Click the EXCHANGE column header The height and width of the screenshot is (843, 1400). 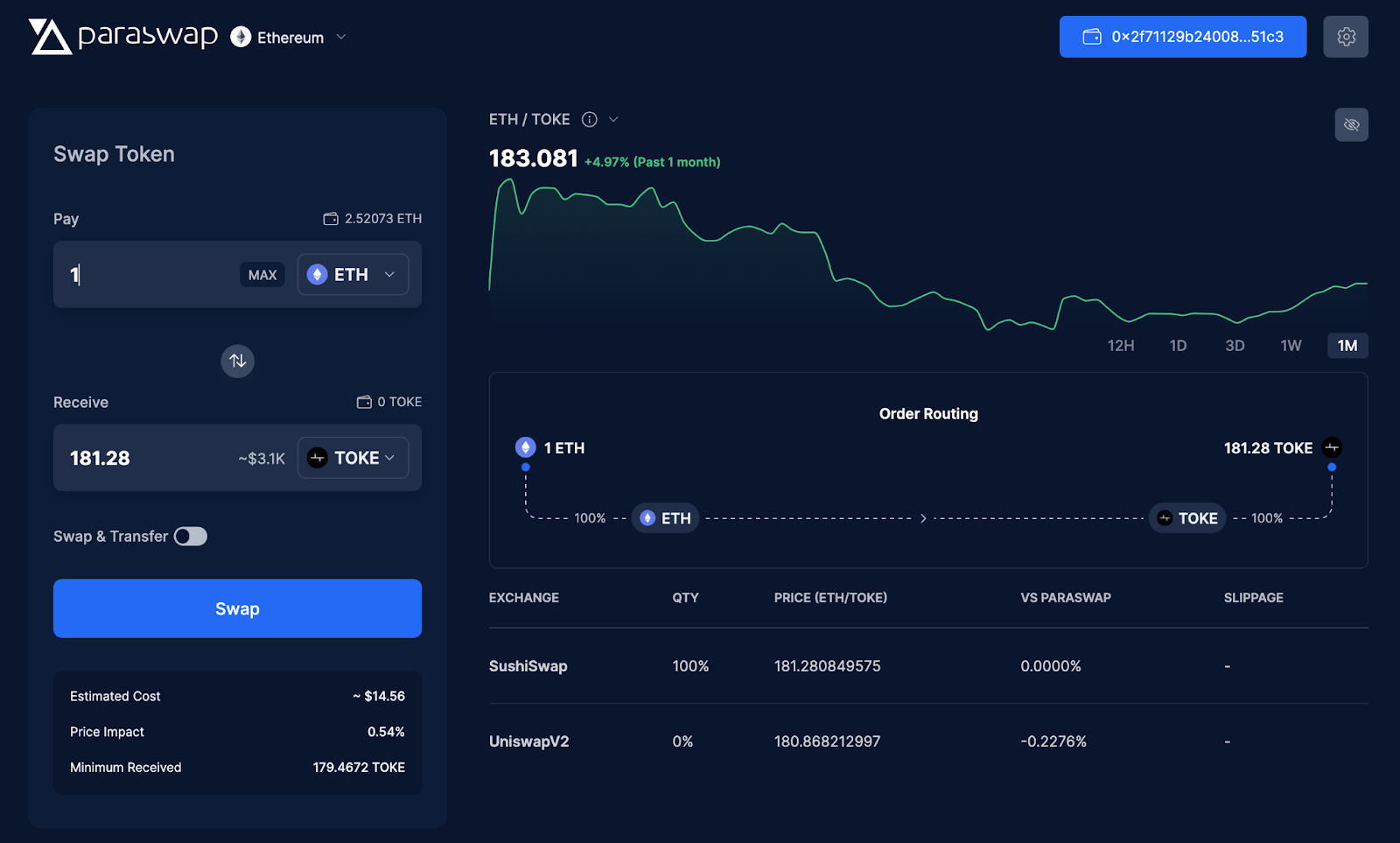(x=523, y=598)
